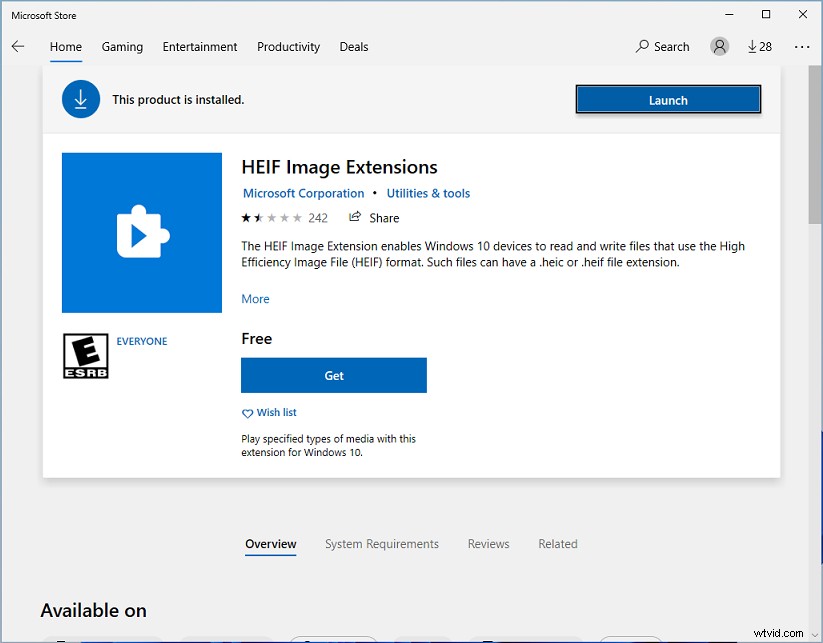Screen dimensions: 823x643
Task: Open the user account profile icon
Action: [719, 46]
